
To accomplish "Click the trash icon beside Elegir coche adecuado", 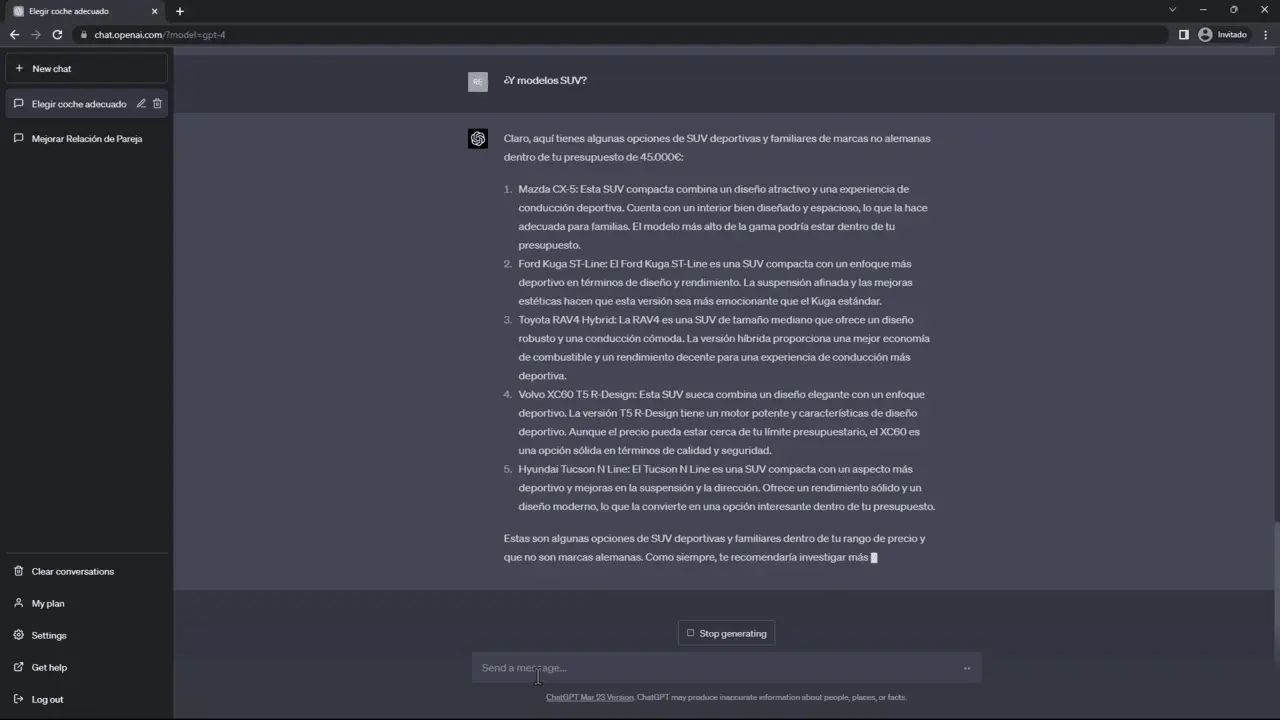I will (x=157, y=103).
